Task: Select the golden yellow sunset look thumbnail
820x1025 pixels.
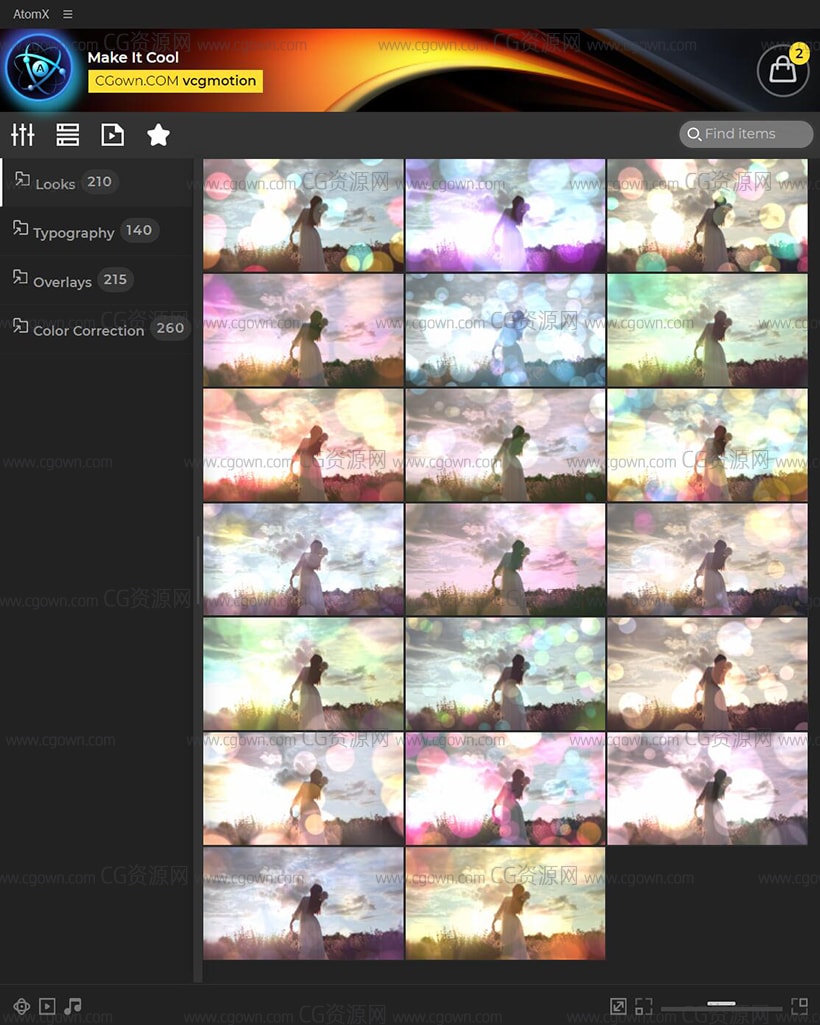Action: [505, 903]
